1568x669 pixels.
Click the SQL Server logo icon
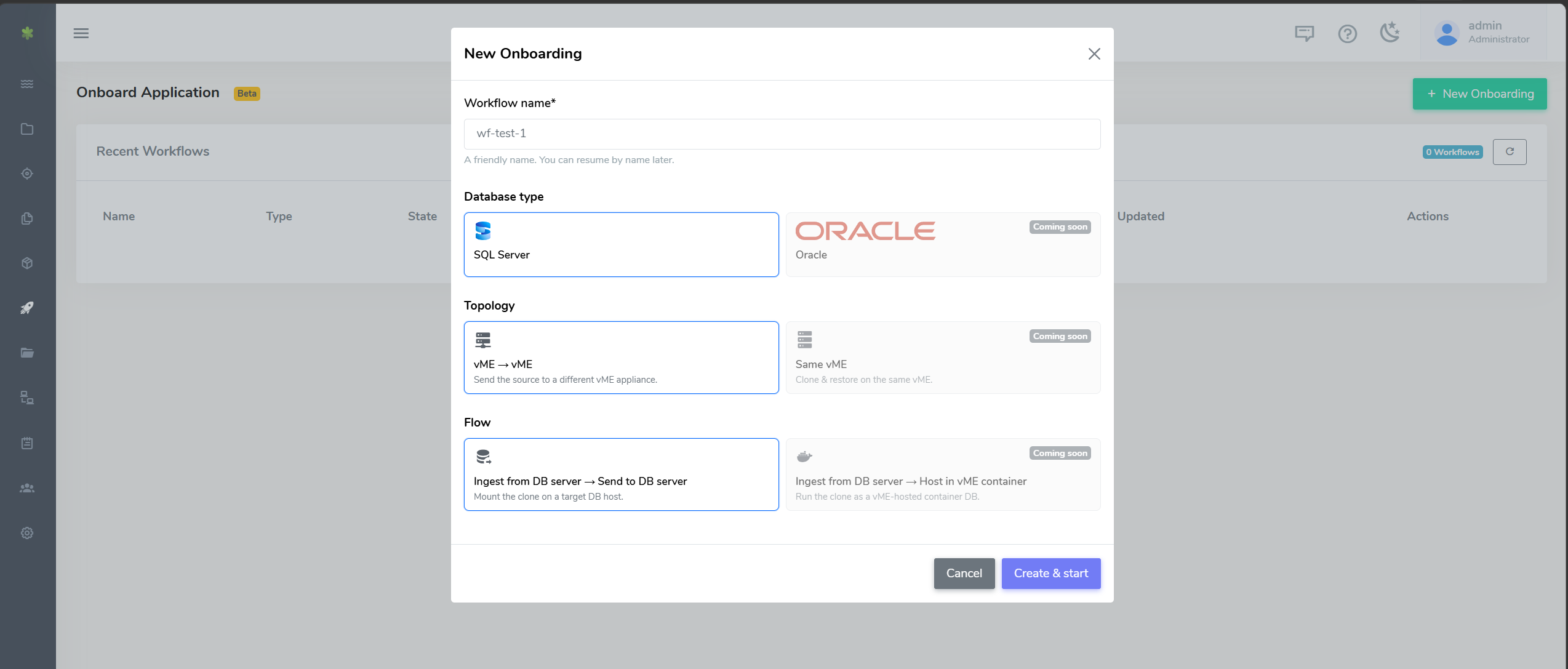(x=483, y=231)
